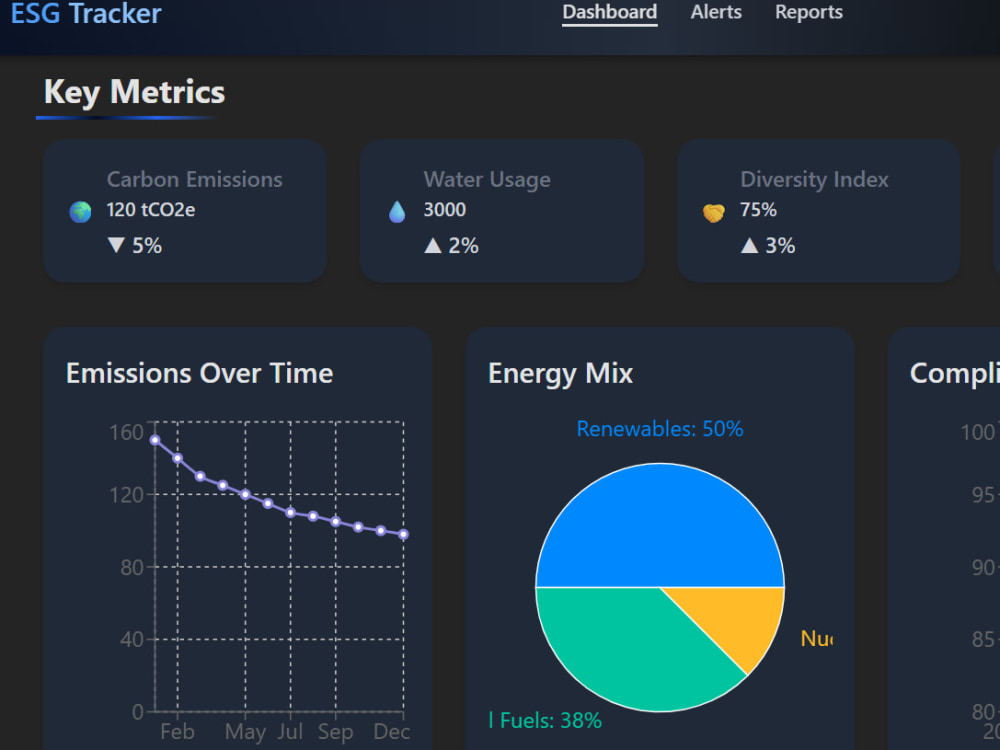Click the 'Feb' x-axis label
Image resolution: width=1000 pixels, height=750 pixels.
tap(177, 732)
